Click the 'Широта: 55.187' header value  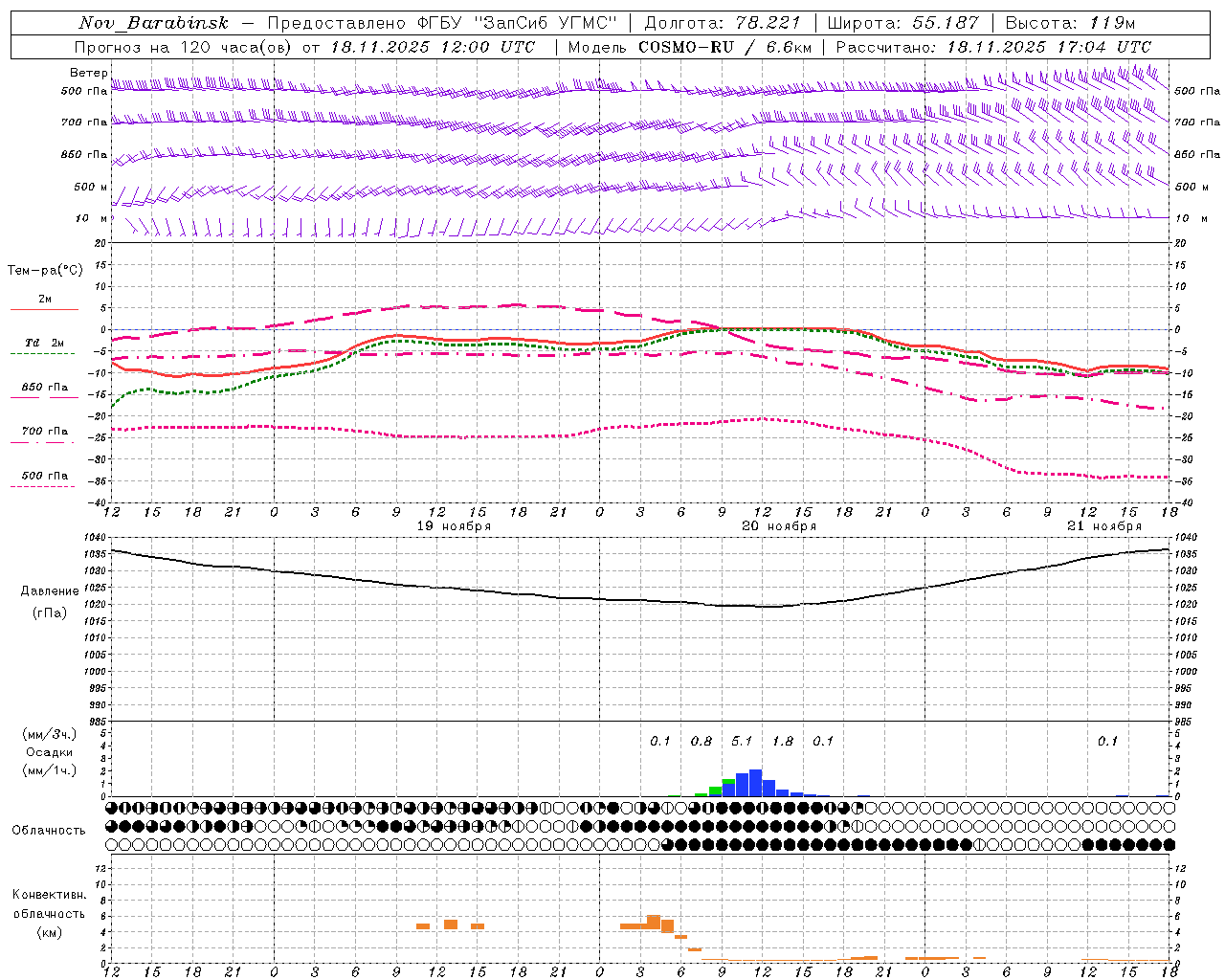pos(903,22)
